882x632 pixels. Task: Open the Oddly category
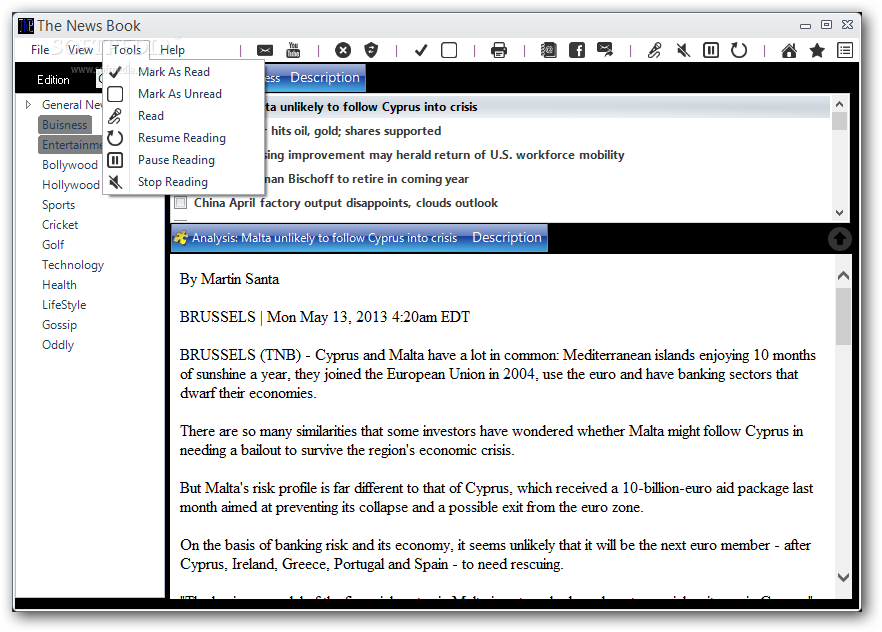point(58,345)
